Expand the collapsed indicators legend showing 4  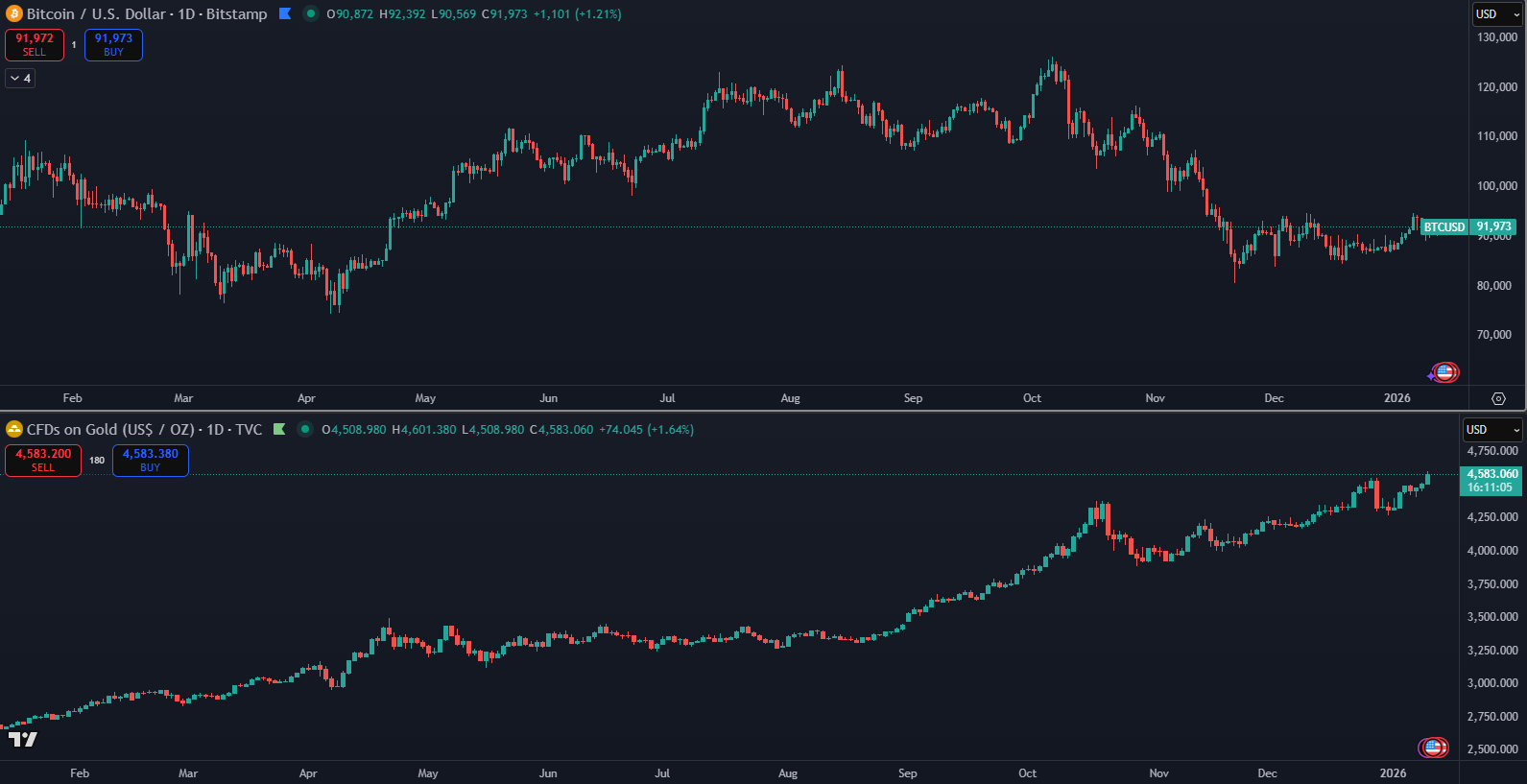20,79
